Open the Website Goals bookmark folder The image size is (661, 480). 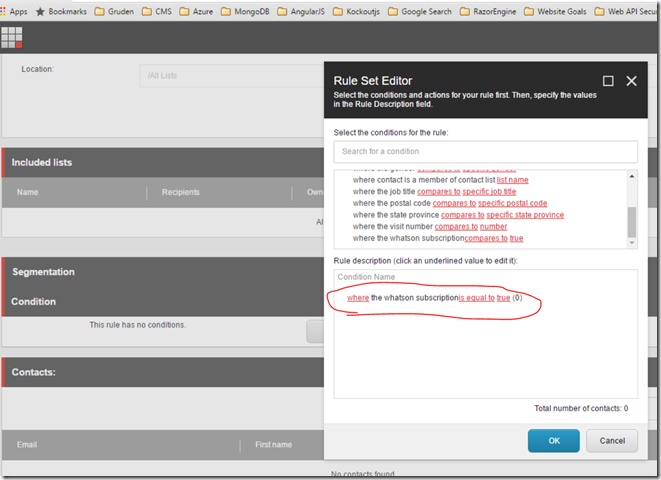(x=555, y=11)
